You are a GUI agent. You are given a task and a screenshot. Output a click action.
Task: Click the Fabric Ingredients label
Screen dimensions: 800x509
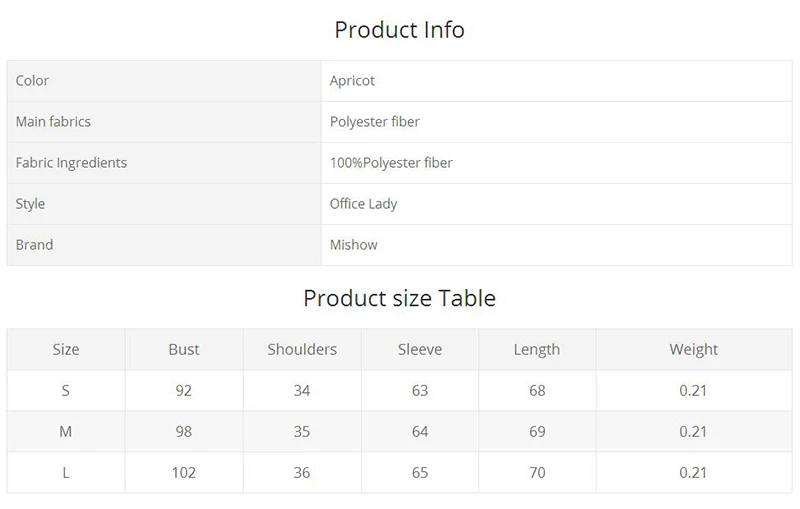(71, 163)
